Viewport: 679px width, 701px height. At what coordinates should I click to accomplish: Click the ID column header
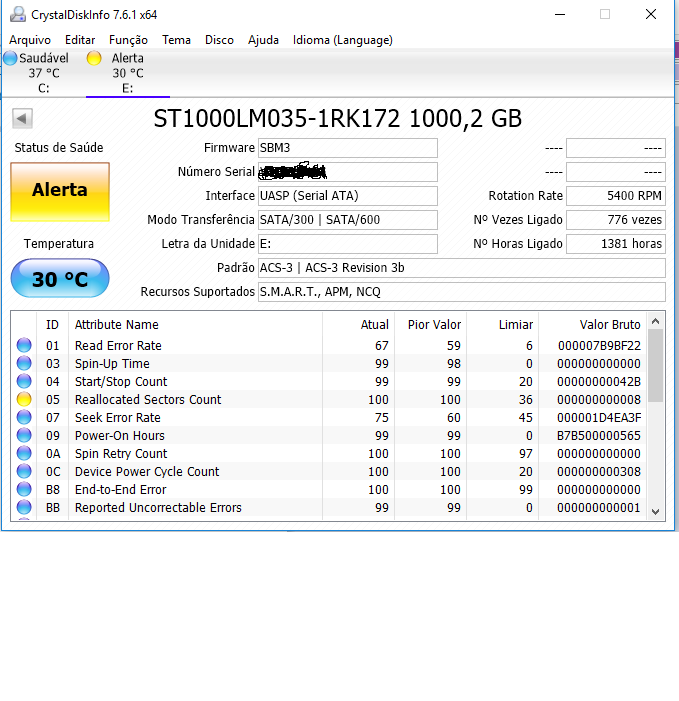click(x=52, y=325)
